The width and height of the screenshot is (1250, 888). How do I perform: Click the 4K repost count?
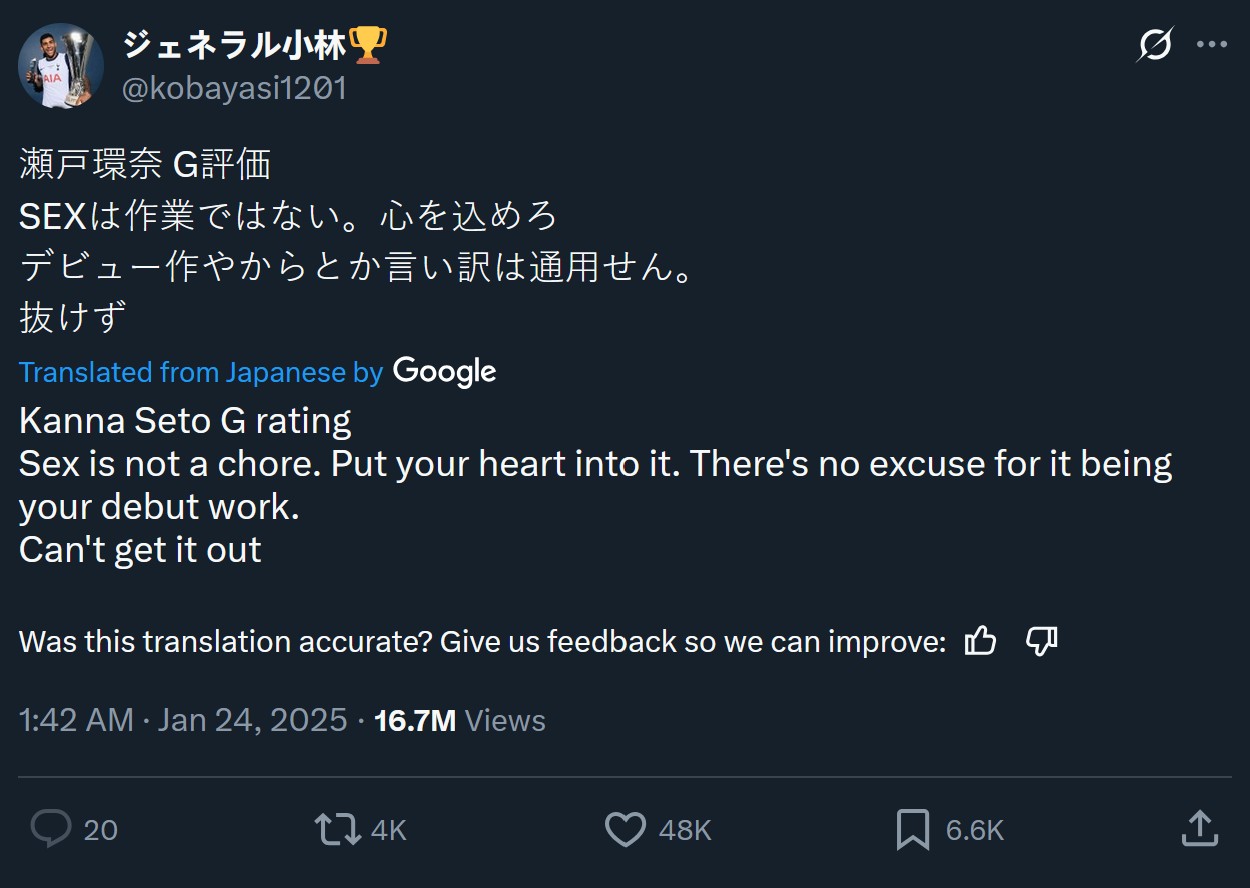coord(388,830)
